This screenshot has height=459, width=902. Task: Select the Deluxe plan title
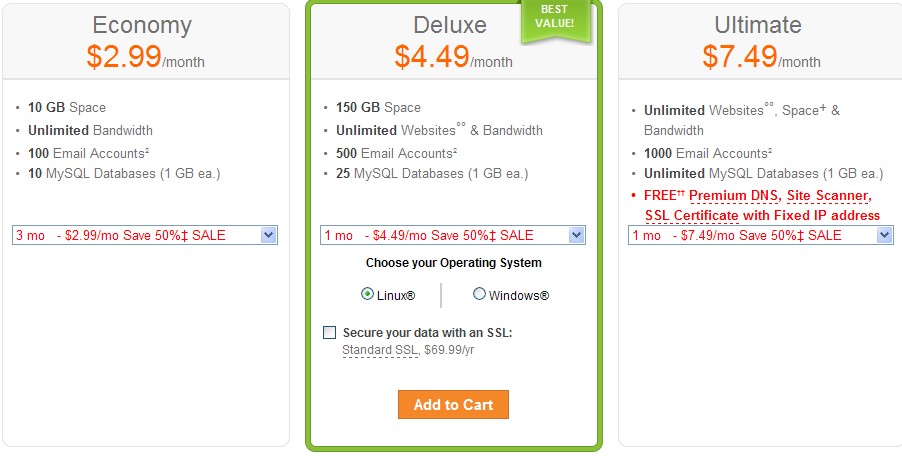click(x=450, y=25)
